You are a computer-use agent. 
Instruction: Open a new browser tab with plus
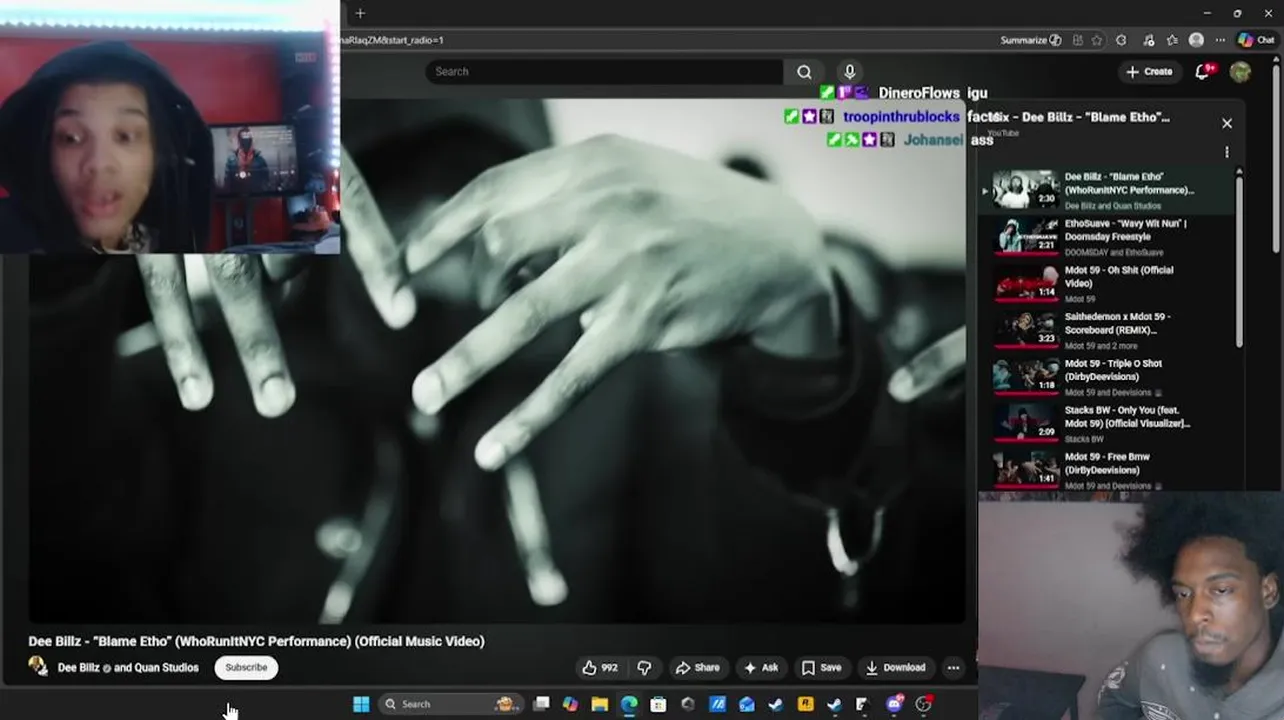click(x=360, y=13)
